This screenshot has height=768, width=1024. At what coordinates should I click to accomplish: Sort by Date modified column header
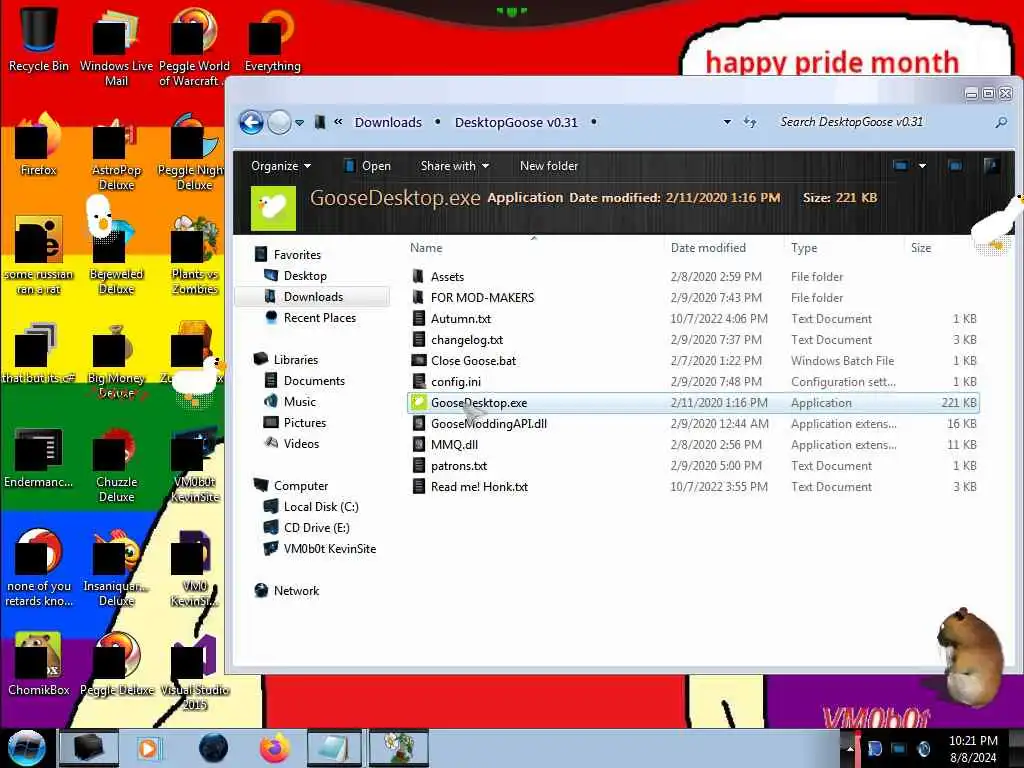(708, 248)
